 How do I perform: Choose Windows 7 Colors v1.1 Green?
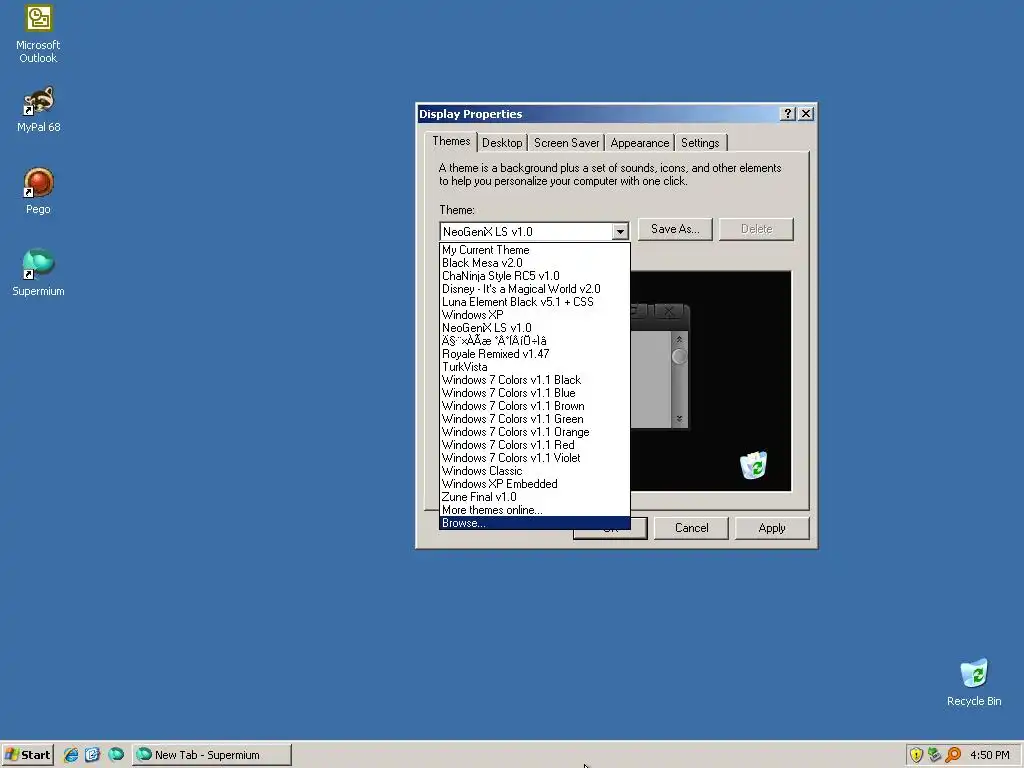[534, 419]
